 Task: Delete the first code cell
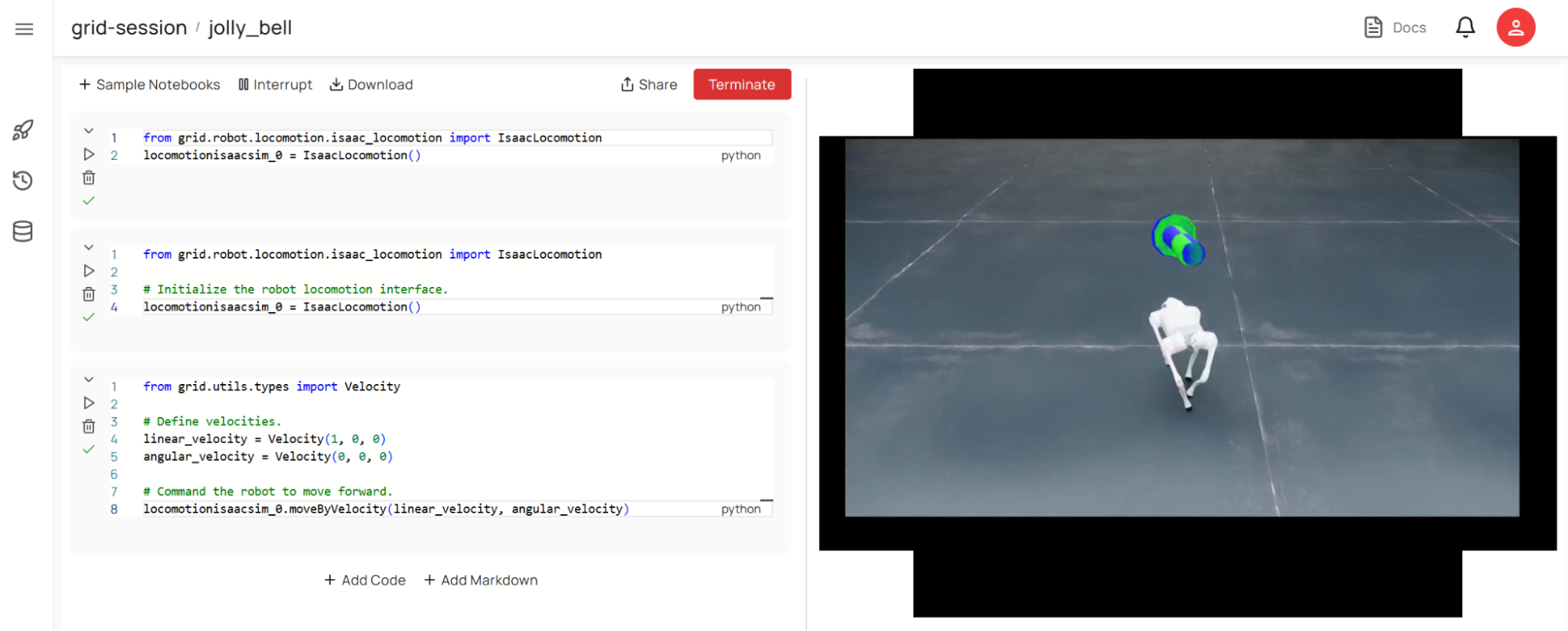[89, 178]
